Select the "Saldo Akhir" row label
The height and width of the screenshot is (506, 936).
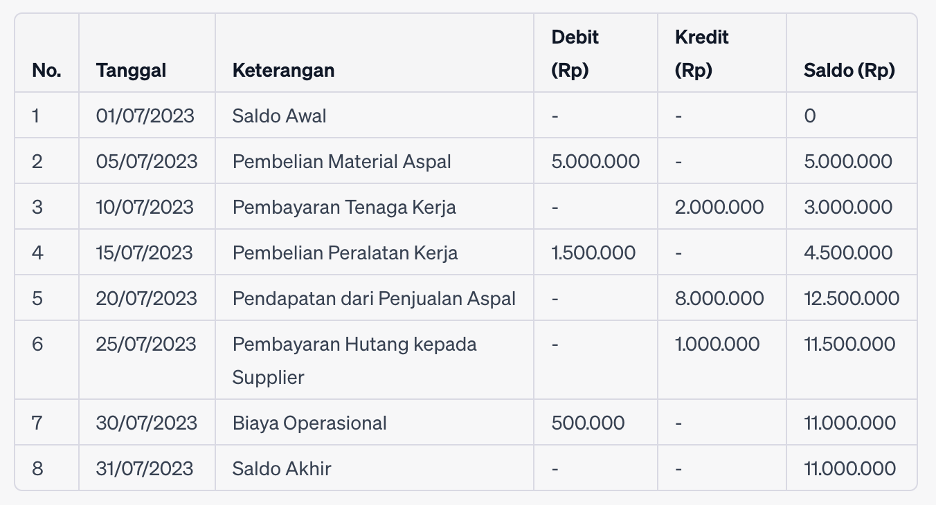pyautogui.click(x=281, y=468)
